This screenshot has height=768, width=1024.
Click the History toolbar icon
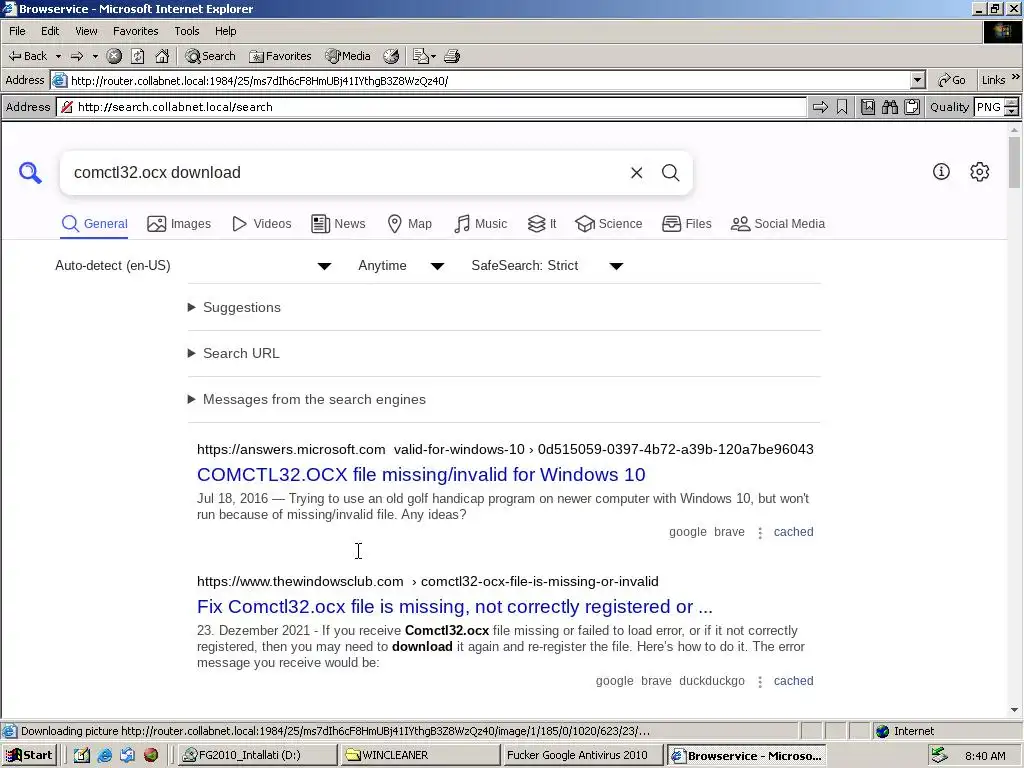pos(391,56)
